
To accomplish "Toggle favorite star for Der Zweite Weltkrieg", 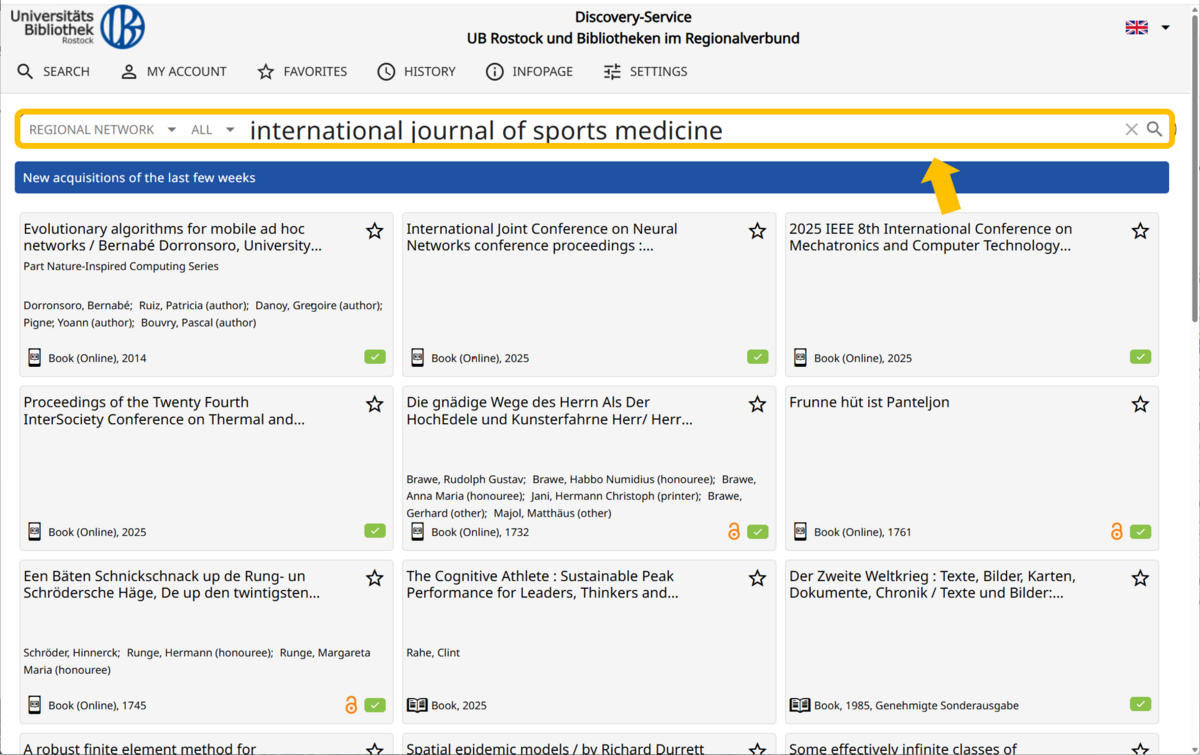I will [1140, 578].
